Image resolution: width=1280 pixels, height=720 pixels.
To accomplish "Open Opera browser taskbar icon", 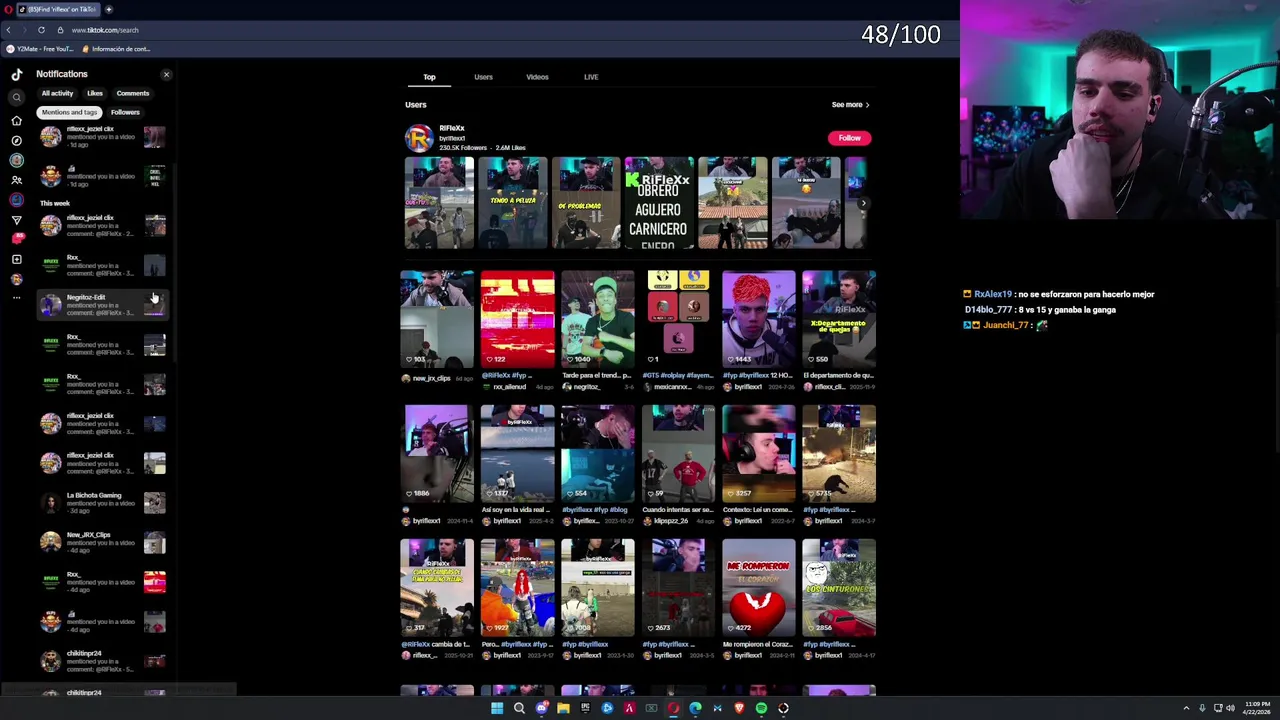I will 673,708.
